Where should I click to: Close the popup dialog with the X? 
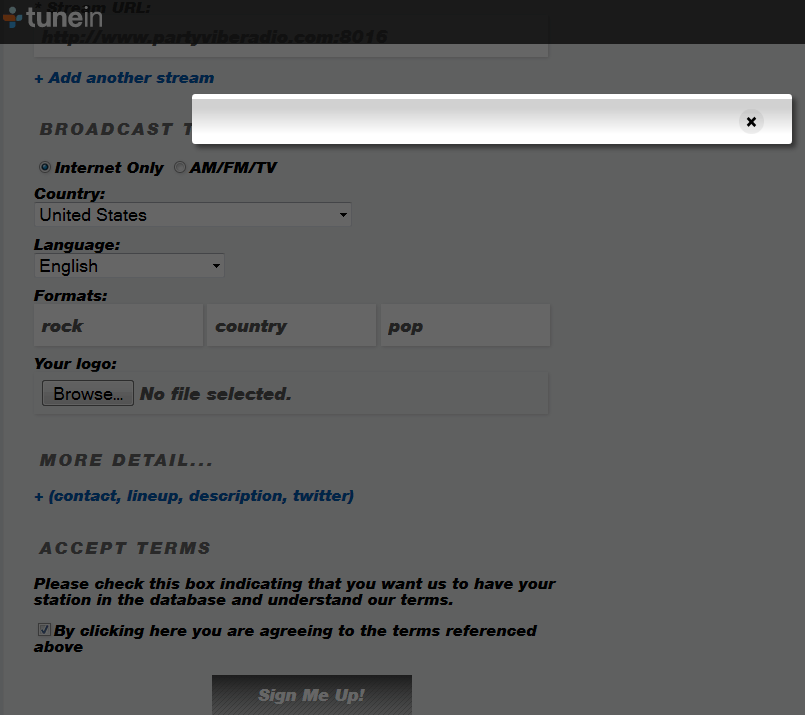click(751, 122)
